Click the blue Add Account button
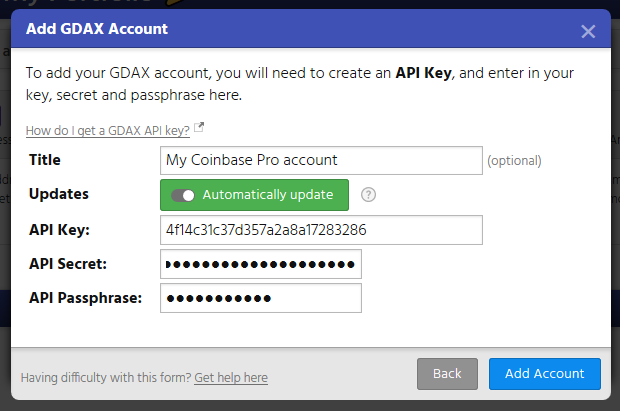 coord(544,374)
